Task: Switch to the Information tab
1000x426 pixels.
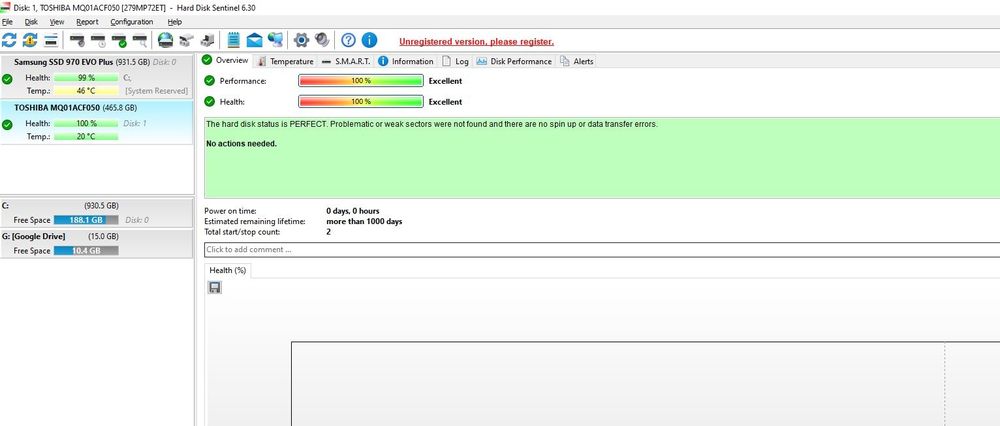Action: (406, 61)
